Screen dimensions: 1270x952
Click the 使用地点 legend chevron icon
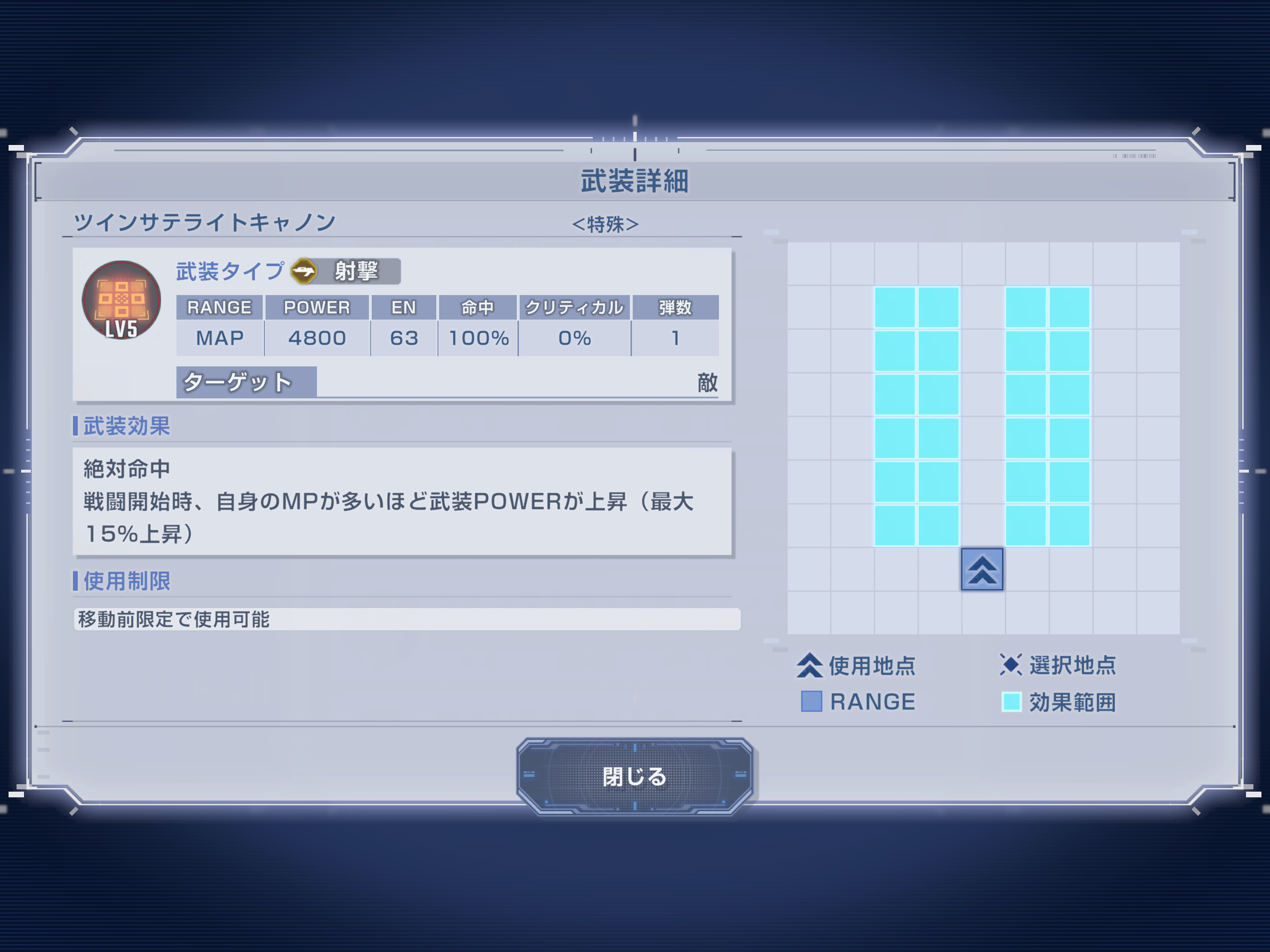810,665
